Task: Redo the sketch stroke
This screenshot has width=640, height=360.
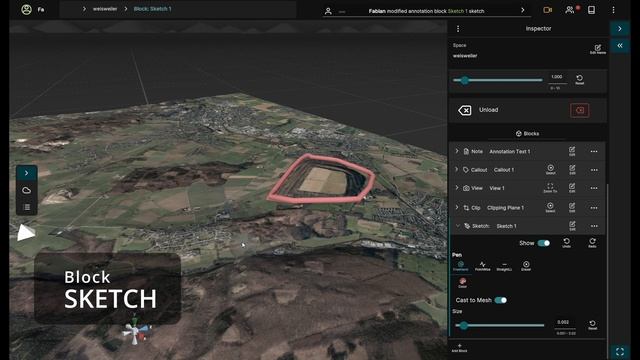Action: tap(592, 243)
